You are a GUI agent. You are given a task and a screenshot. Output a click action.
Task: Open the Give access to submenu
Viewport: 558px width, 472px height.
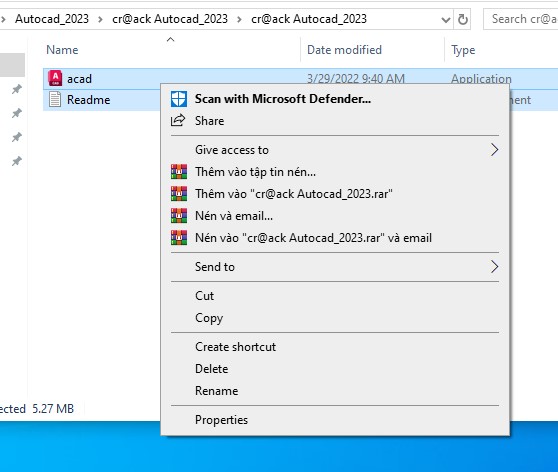[335, 150]
